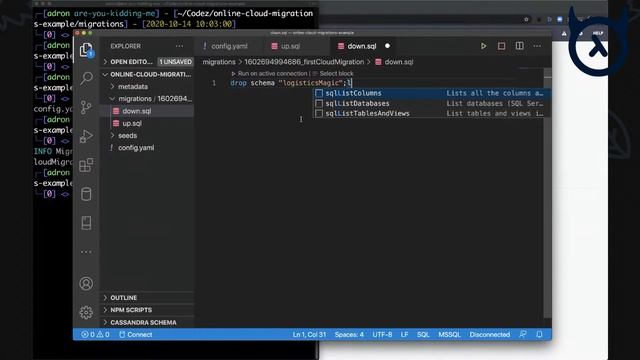Collapse the ONLINE-CLOUD-MIGRATI... folder section
The image size is (640, 360).
click(147, 74)
